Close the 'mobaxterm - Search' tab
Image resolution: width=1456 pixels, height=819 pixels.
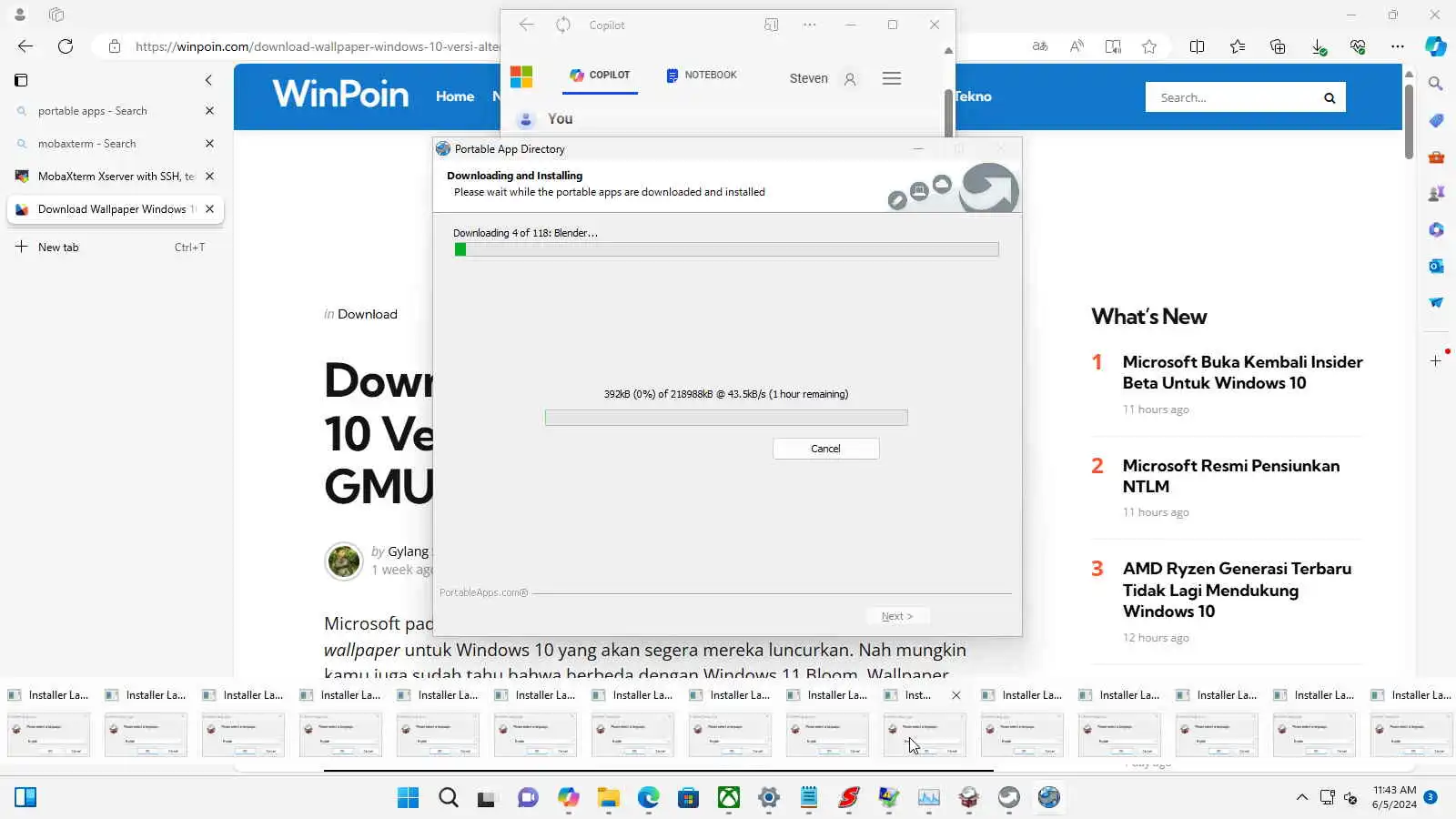tap(209, 144)
